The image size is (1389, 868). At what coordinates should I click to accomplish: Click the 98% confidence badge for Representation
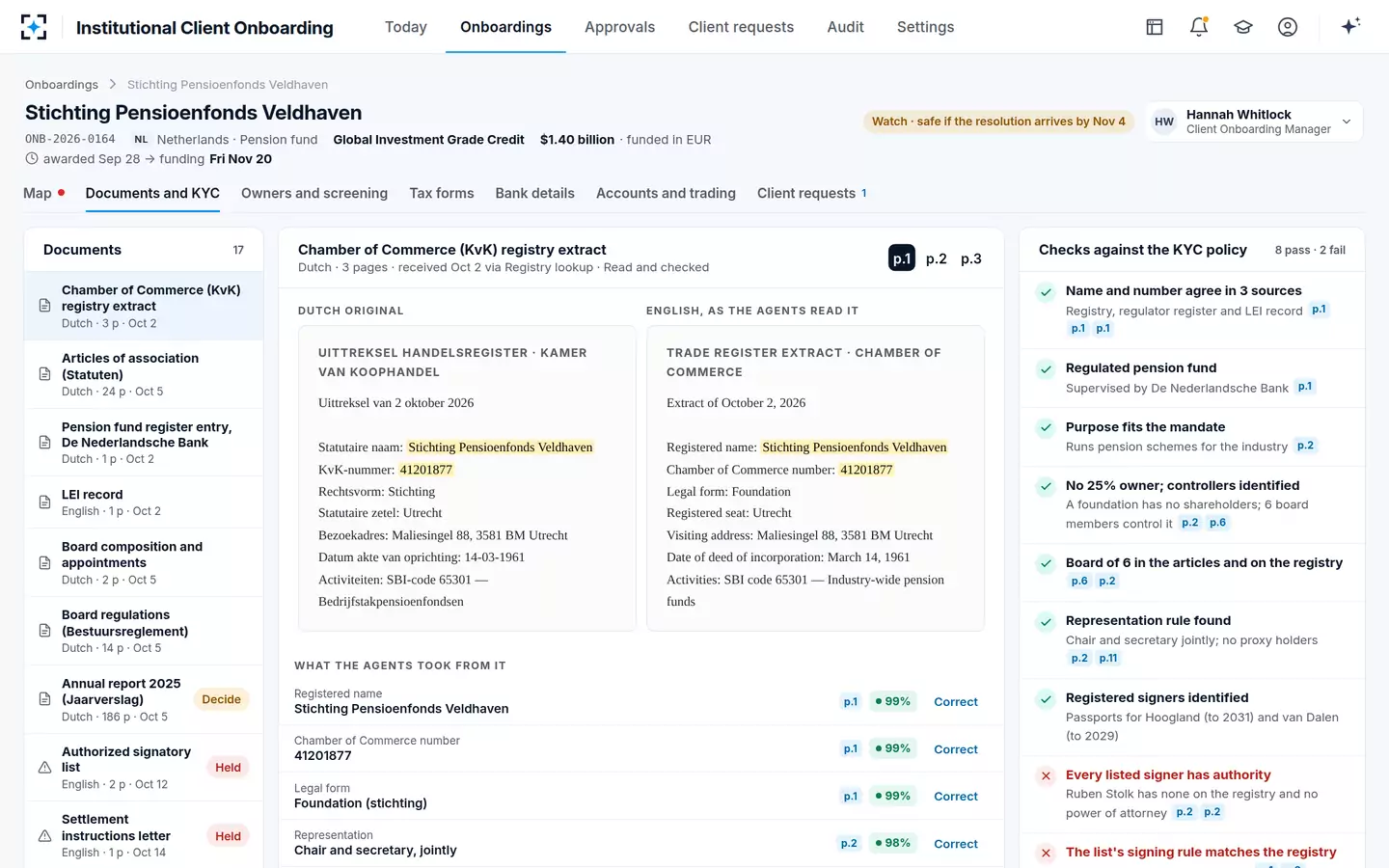coord(893,843)
